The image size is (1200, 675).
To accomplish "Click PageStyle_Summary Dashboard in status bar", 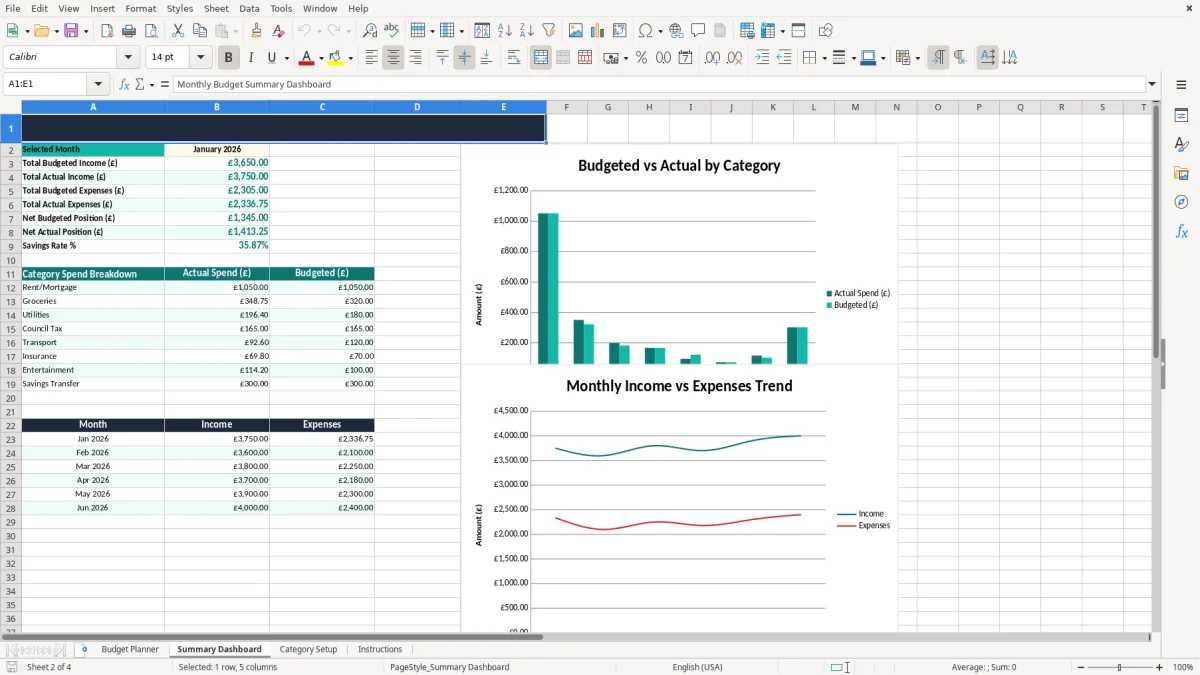I will (449, 667).
